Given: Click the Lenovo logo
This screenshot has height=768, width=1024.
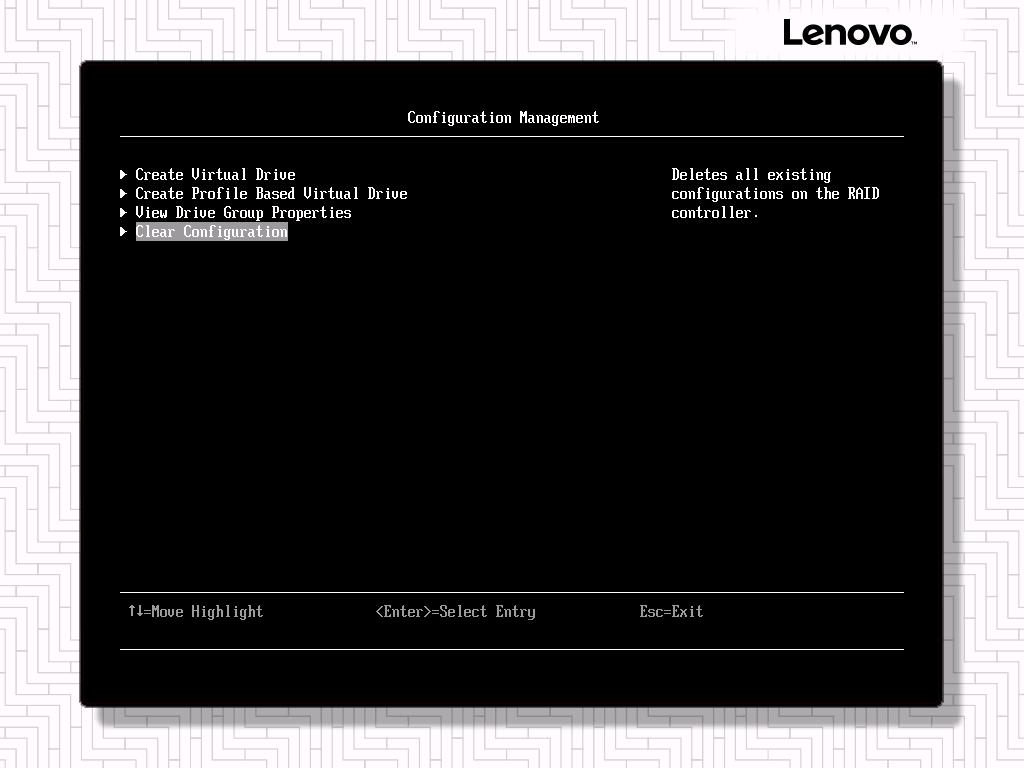Looking at the screenshot, I should click(848, 33).
